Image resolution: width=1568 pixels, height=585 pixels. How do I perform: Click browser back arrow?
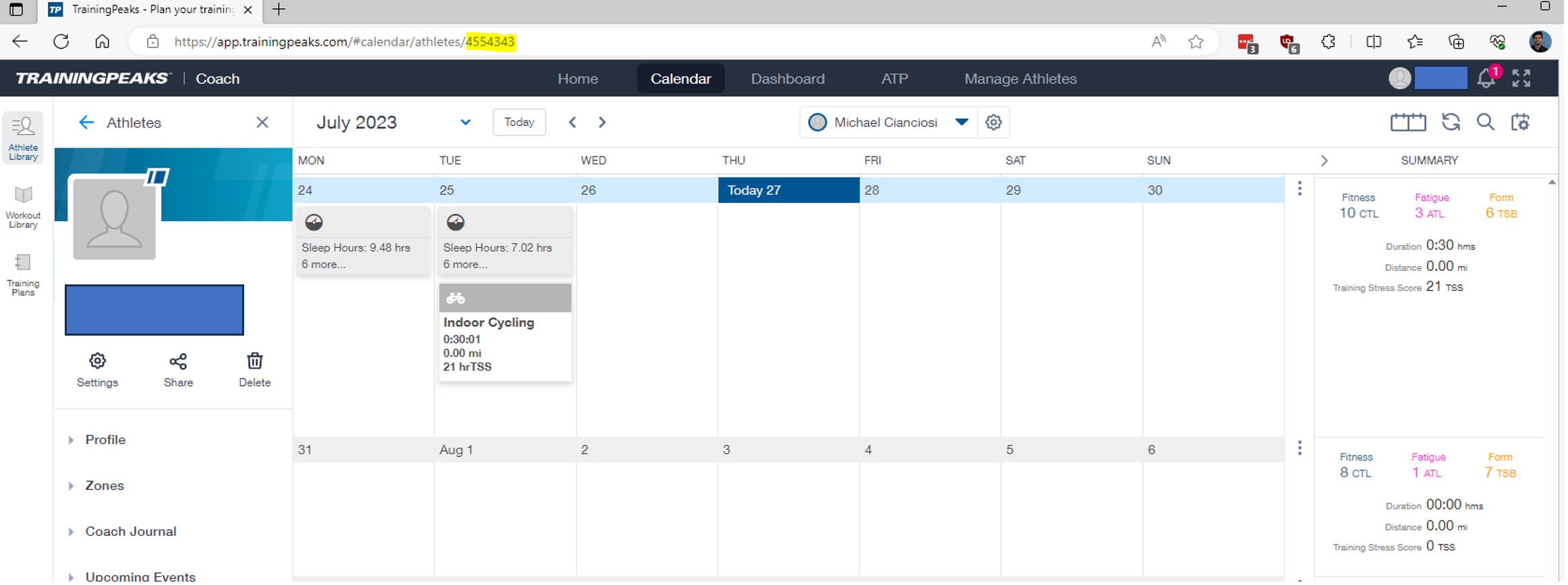tap(20, 42)
